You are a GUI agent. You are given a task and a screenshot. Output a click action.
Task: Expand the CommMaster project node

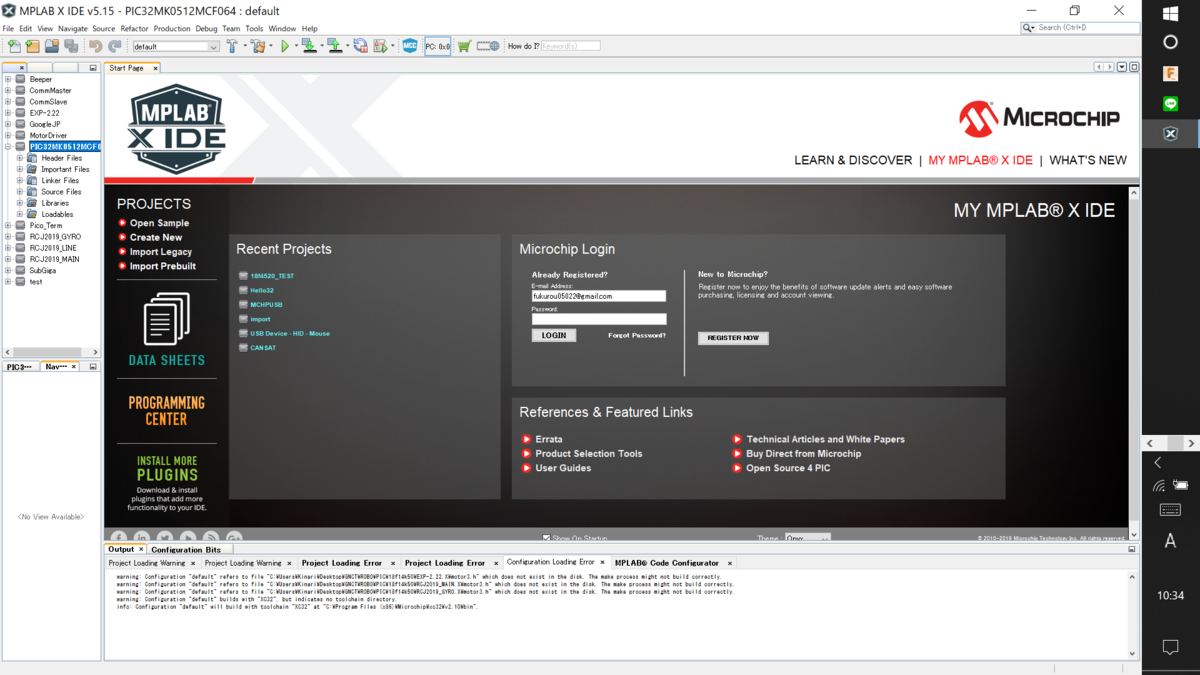(x=8, y=90)
